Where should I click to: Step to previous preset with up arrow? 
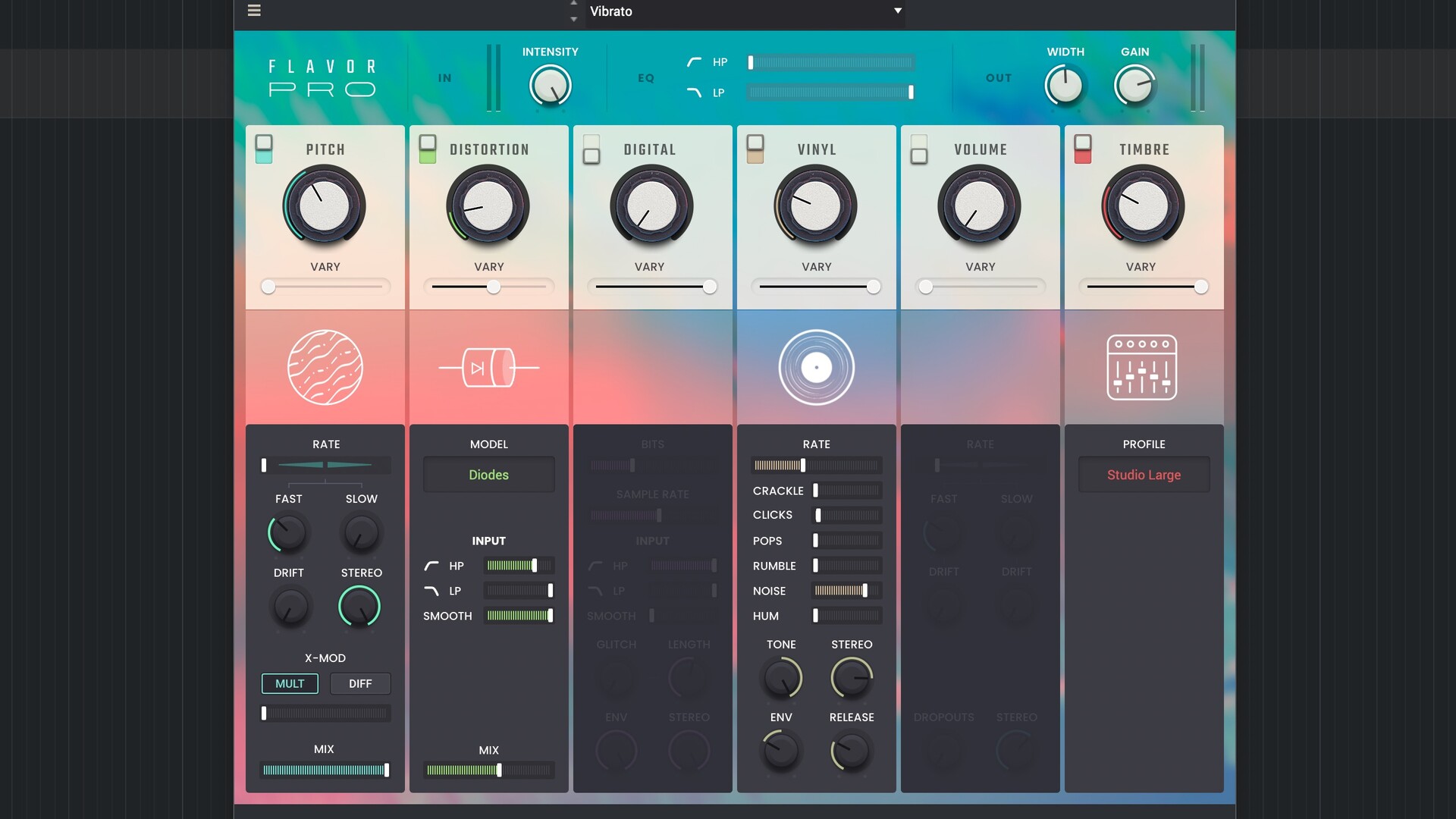(x=574, y=4)
